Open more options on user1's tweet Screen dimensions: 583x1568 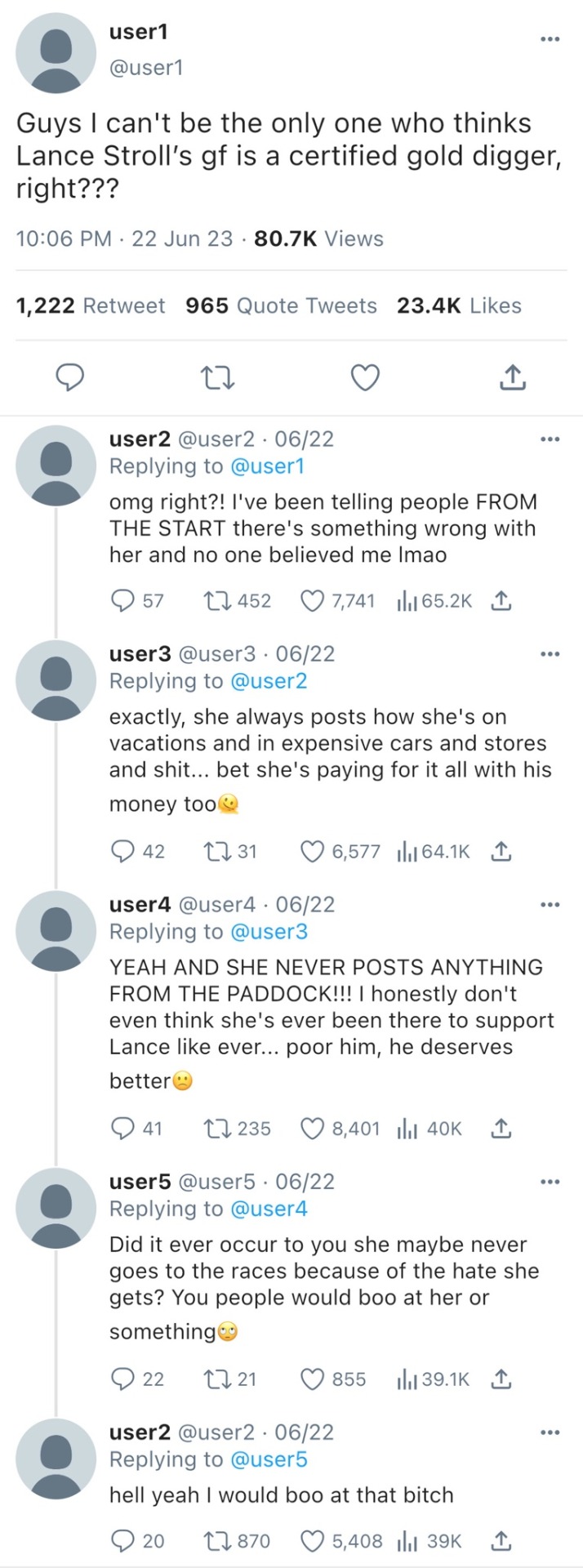[x=550, y=38]
